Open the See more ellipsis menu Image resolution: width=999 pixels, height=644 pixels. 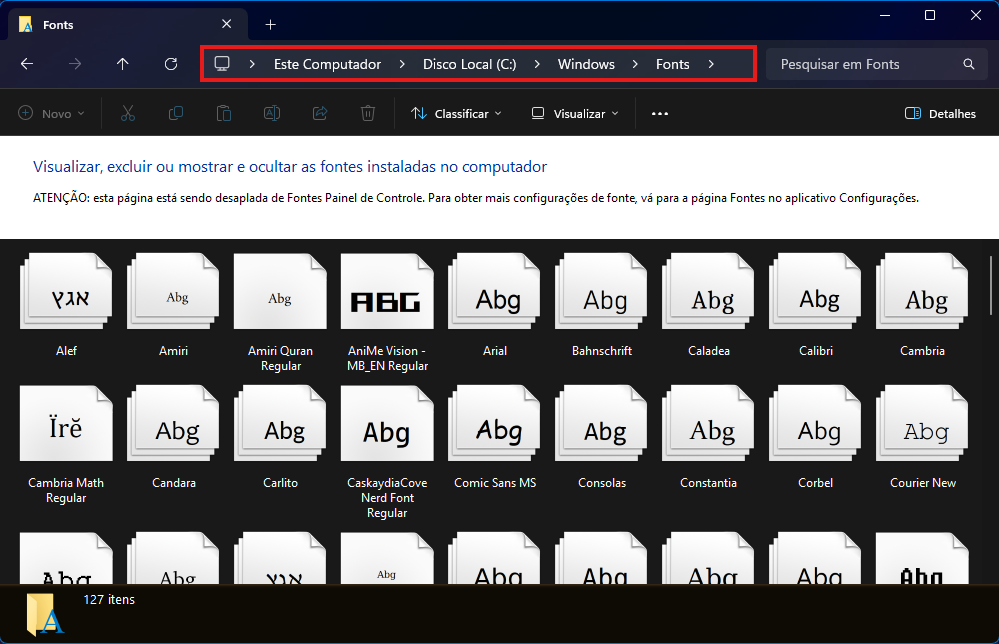(x=659, y=113)
